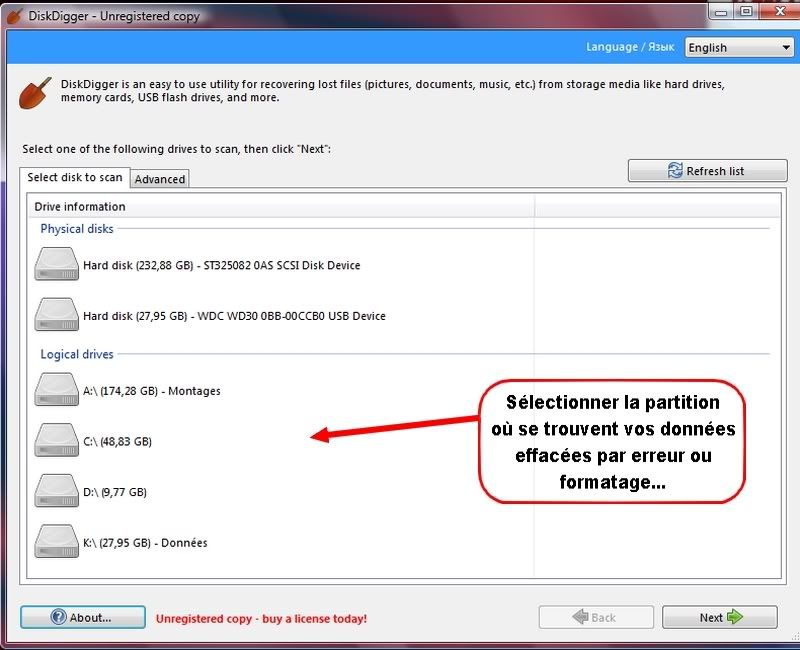This screenshot has width=800, height=650.
Task: Proceed with the Next button
Action: point(720,617)
